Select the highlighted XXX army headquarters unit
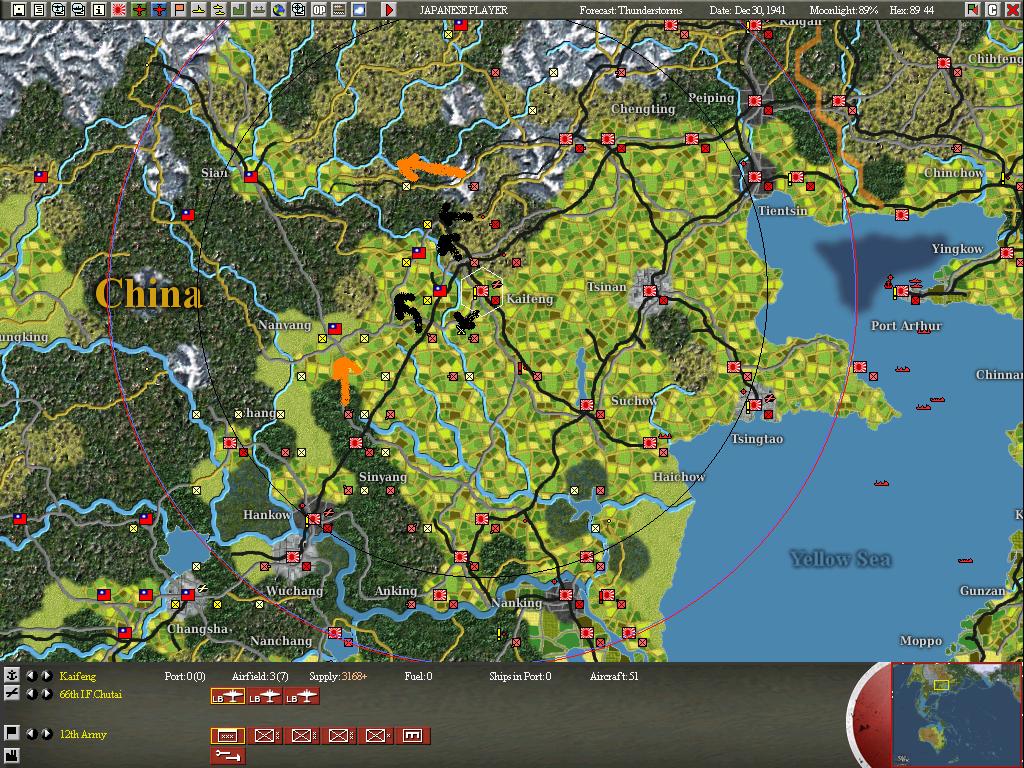This screenshot has width=1024, height=768. click(x=227, y=735)
